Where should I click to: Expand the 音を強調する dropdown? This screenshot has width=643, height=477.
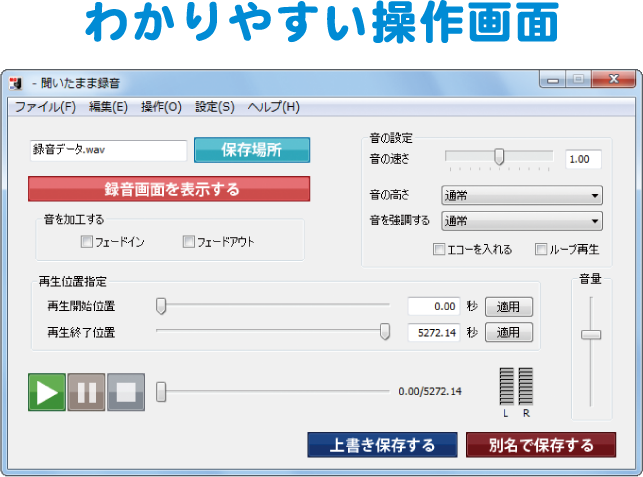click(521, 221)
